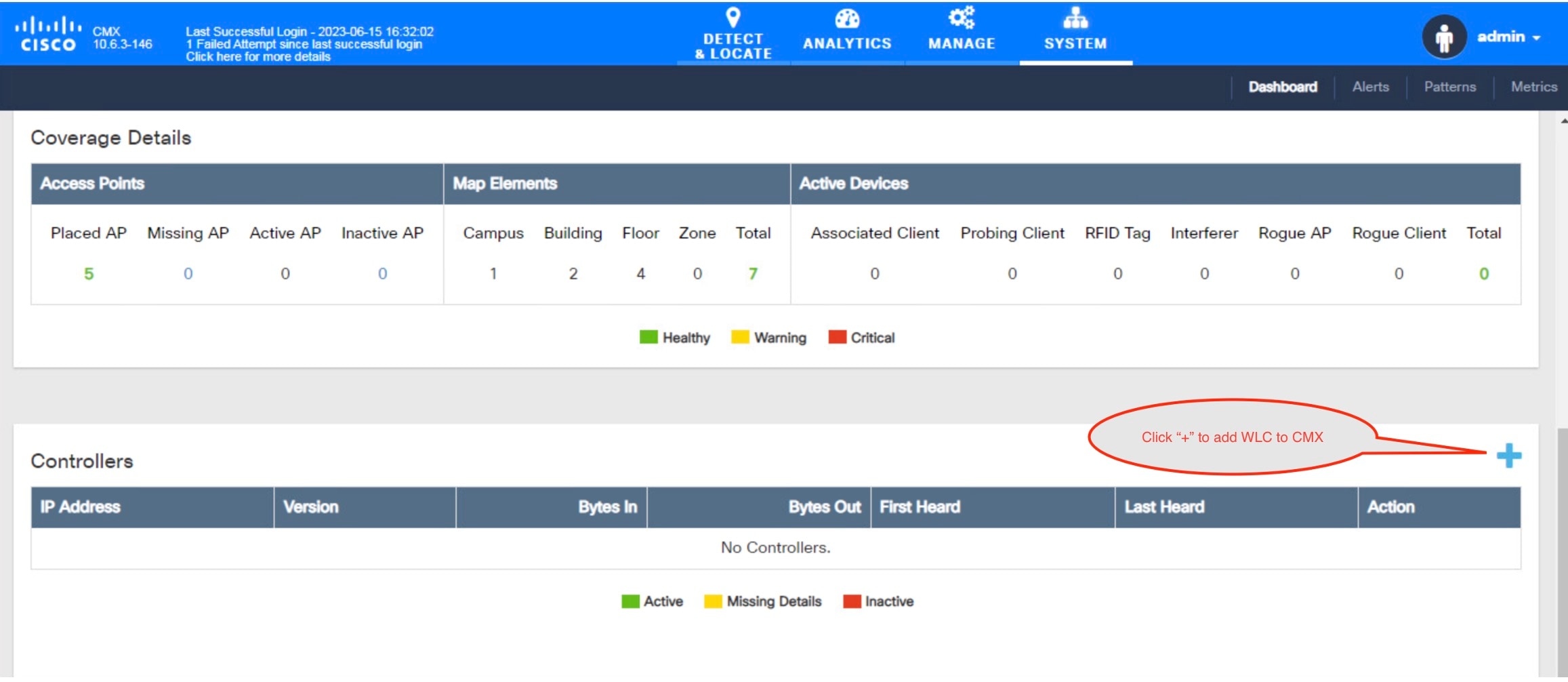Select the Probing Client count 0
Image resolution: width=1568 pixels, height=682 pixels.
pos(1012,274)
